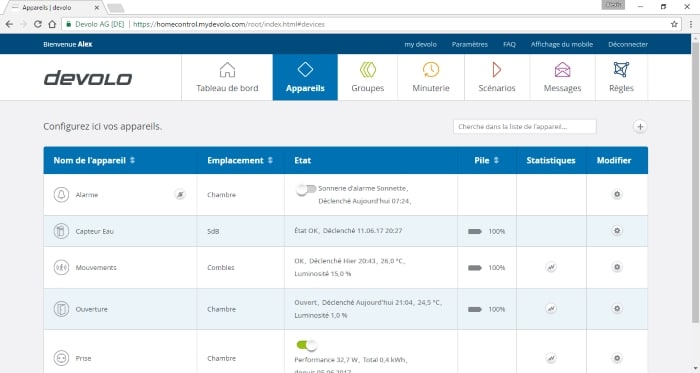
Task: Click the Bienvenue Alex greeting
Action: (68, 44)
